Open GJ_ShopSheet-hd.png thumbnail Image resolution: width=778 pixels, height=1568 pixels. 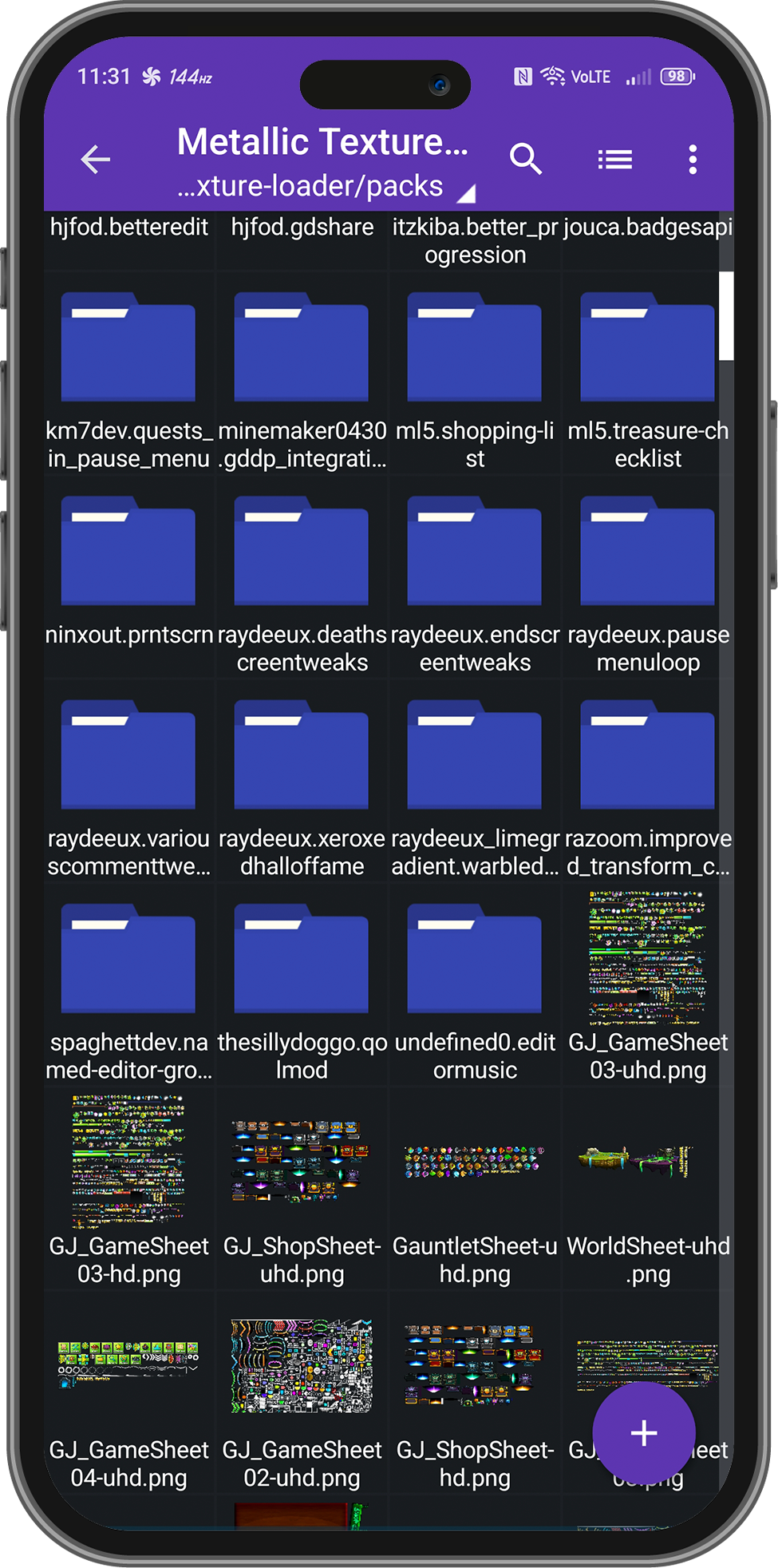click(x=475, y=1365)
